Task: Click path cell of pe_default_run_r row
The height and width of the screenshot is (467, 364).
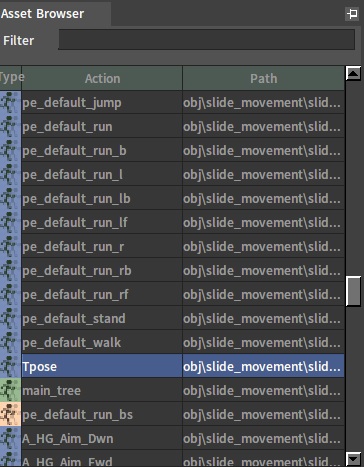Action: coord(263,246)
